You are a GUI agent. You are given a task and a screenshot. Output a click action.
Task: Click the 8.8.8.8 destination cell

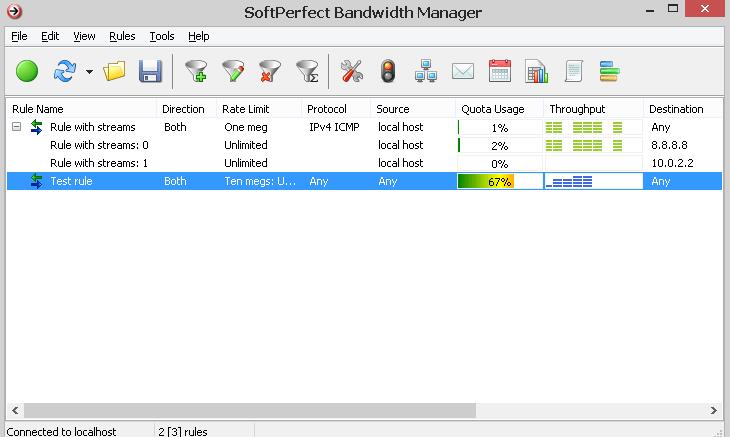click(669, 145)
